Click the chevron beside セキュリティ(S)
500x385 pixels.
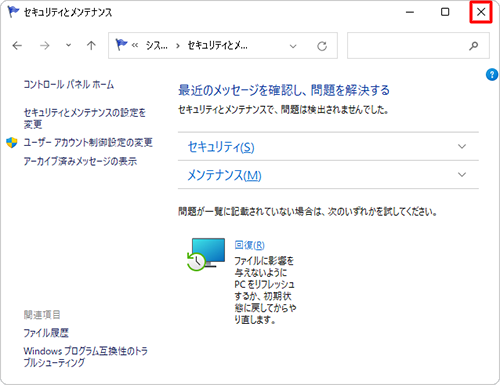[x=462, y=146]
